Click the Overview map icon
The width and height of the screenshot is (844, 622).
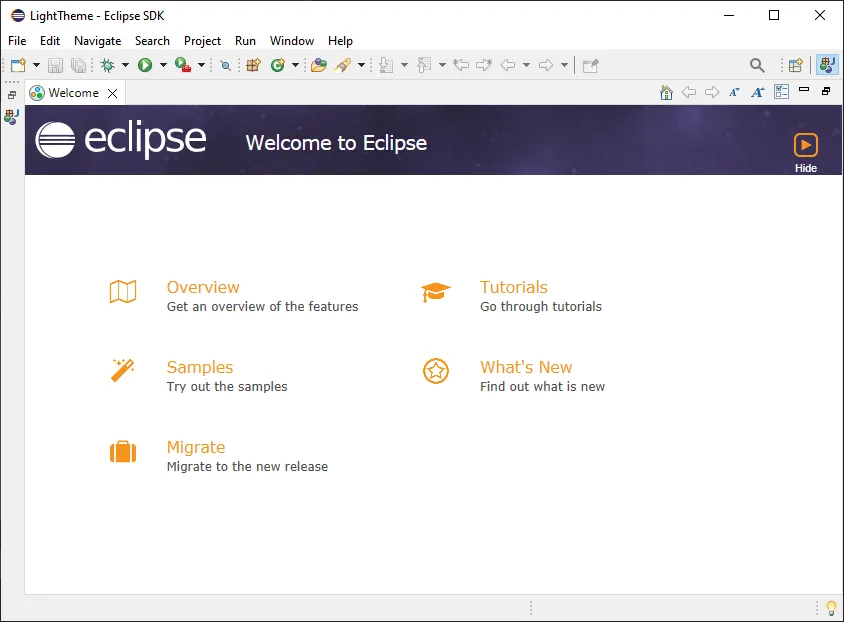pos(123,292)
